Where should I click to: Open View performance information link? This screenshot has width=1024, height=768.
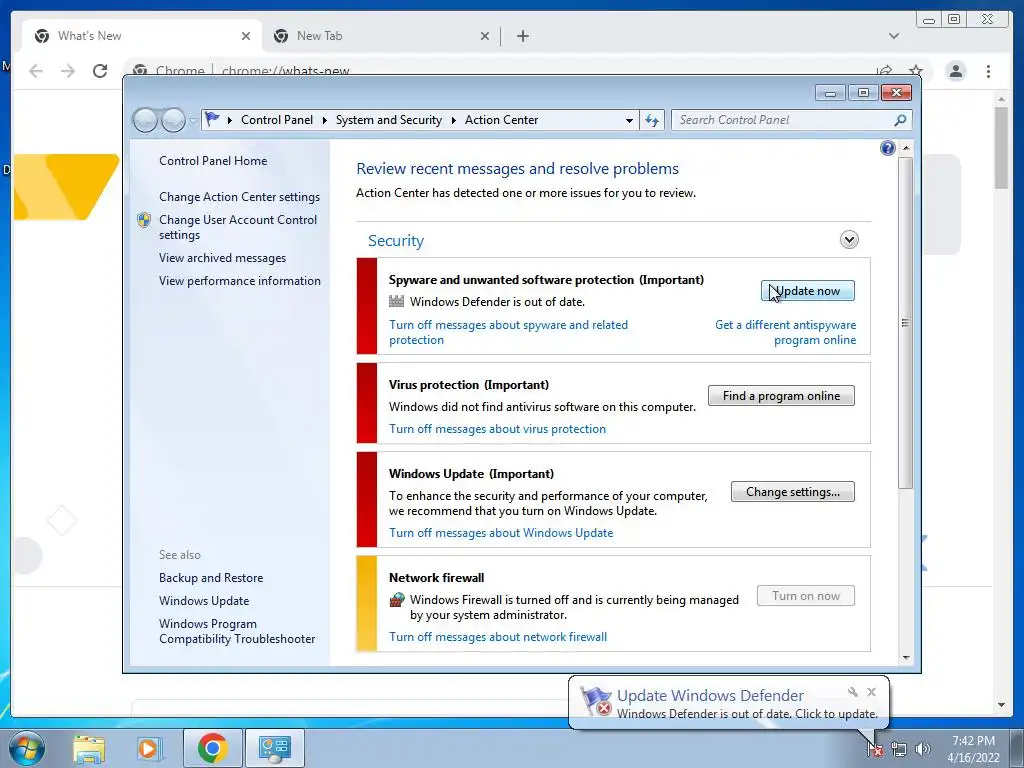240,281
